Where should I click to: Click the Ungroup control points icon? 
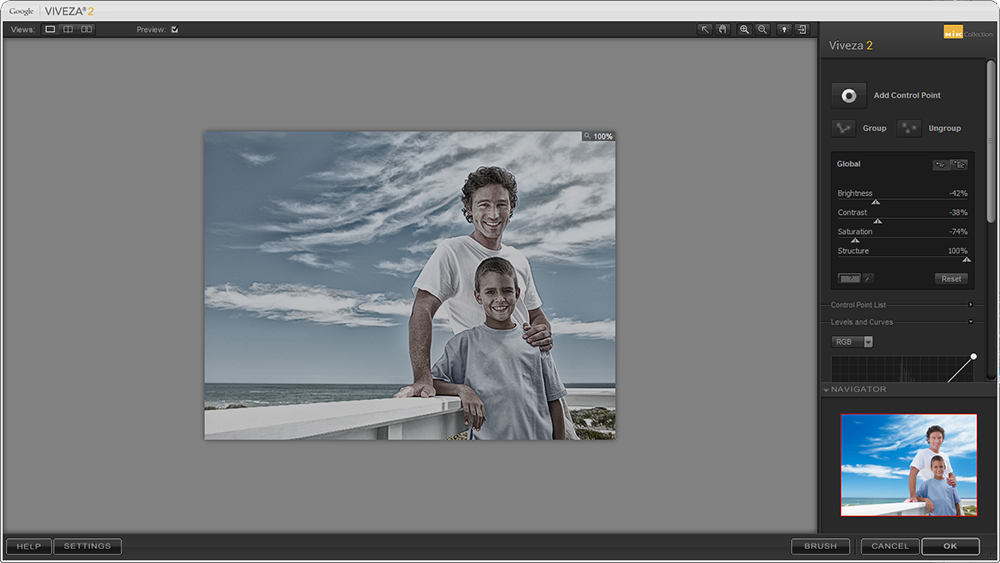point(909,128)
